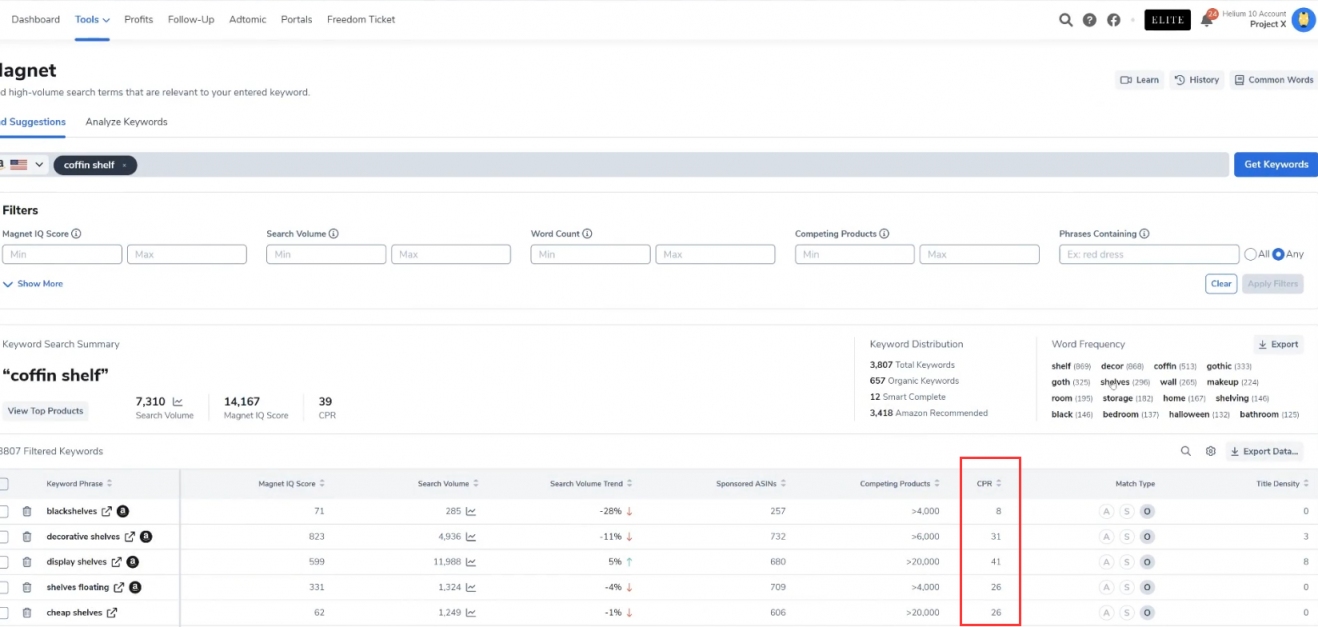Open the decorative shelves external link icon
The height and width of the screenshot is (627, 1318).
tap(129, 537)
